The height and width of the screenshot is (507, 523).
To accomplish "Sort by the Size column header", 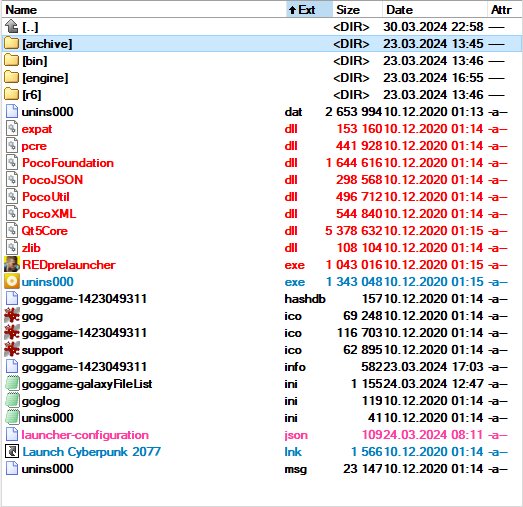I will click(357, 9).
